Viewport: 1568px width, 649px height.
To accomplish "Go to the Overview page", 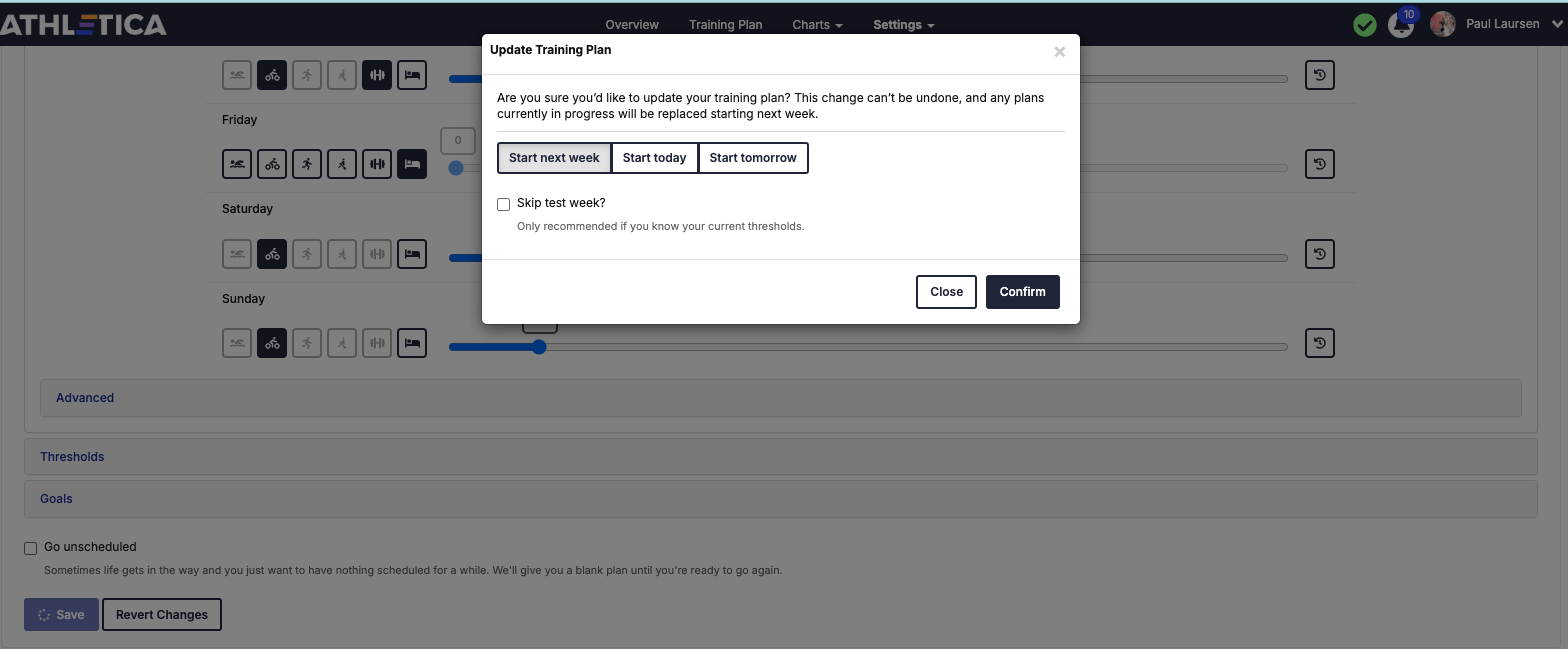I will (632, 25).
